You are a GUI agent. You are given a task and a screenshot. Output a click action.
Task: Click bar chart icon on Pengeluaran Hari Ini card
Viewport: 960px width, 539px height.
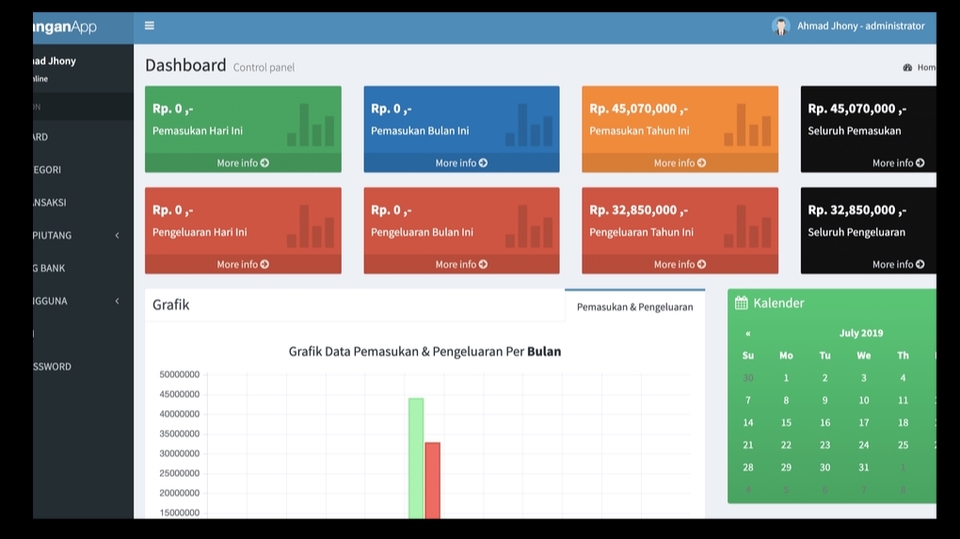click(310, 226)
